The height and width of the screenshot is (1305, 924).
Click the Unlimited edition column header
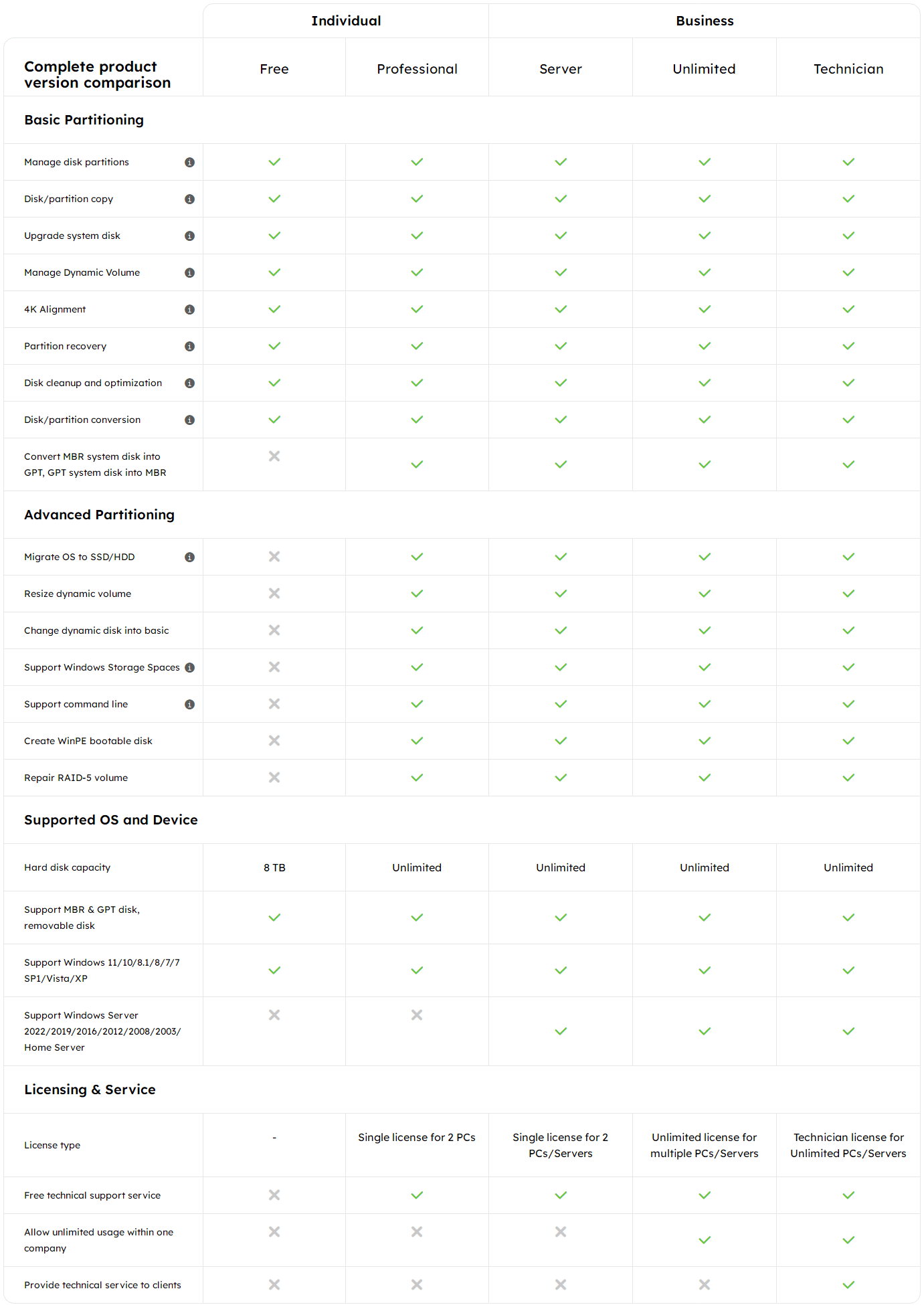pos(704,69)
